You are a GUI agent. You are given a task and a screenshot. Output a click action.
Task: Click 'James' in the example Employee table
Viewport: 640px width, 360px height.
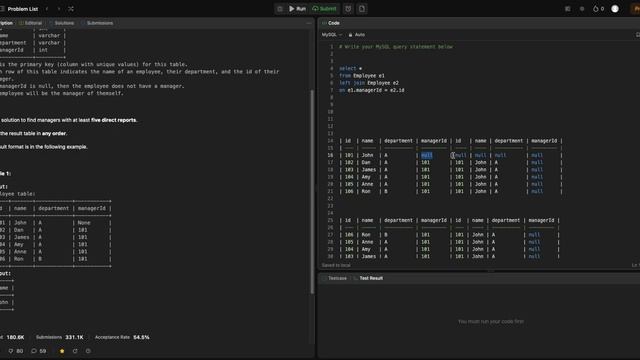tap(22, 237)
